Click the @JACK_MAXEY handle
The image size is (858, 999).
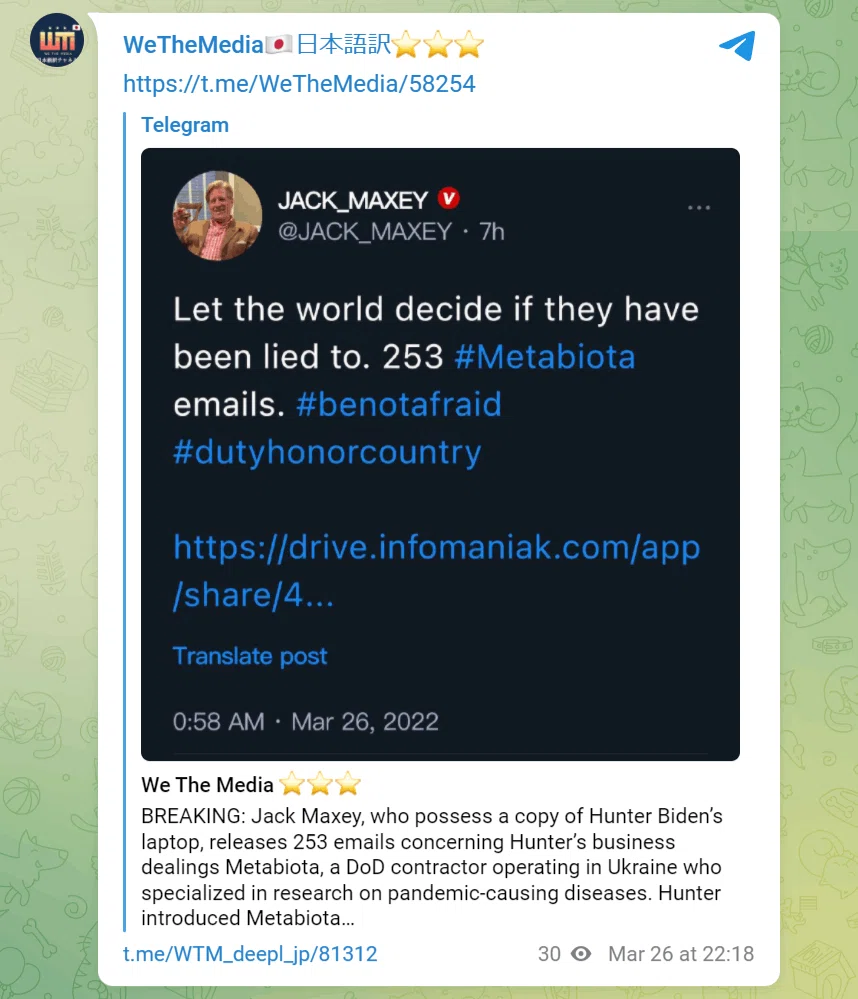[365, 232]
